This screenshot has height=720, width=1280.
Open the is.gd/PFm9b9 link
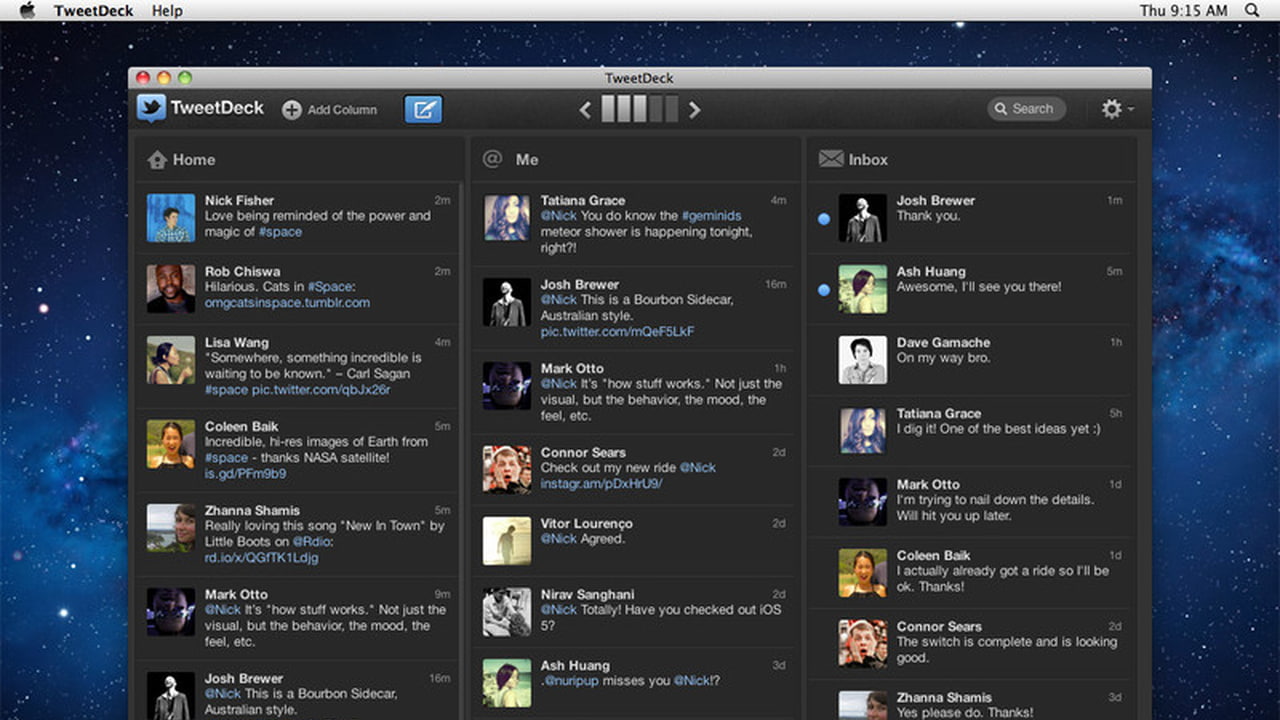pyautogui.click(x=245, y=474)
